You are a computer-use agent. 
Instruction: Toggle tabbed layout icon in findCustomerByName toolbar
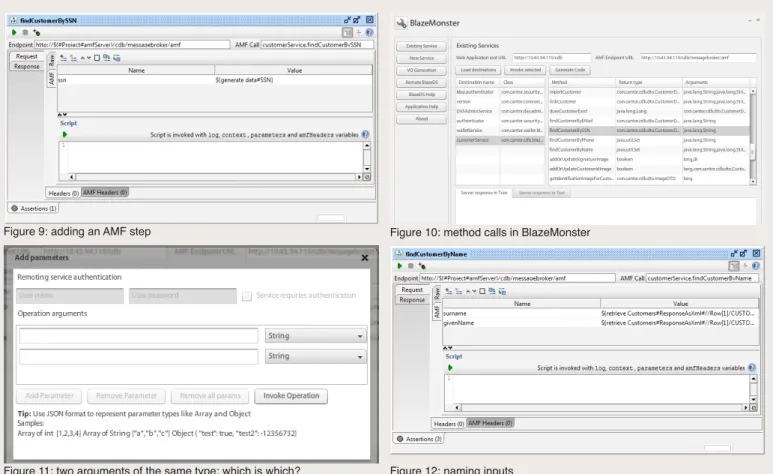[x=734, y=266]
